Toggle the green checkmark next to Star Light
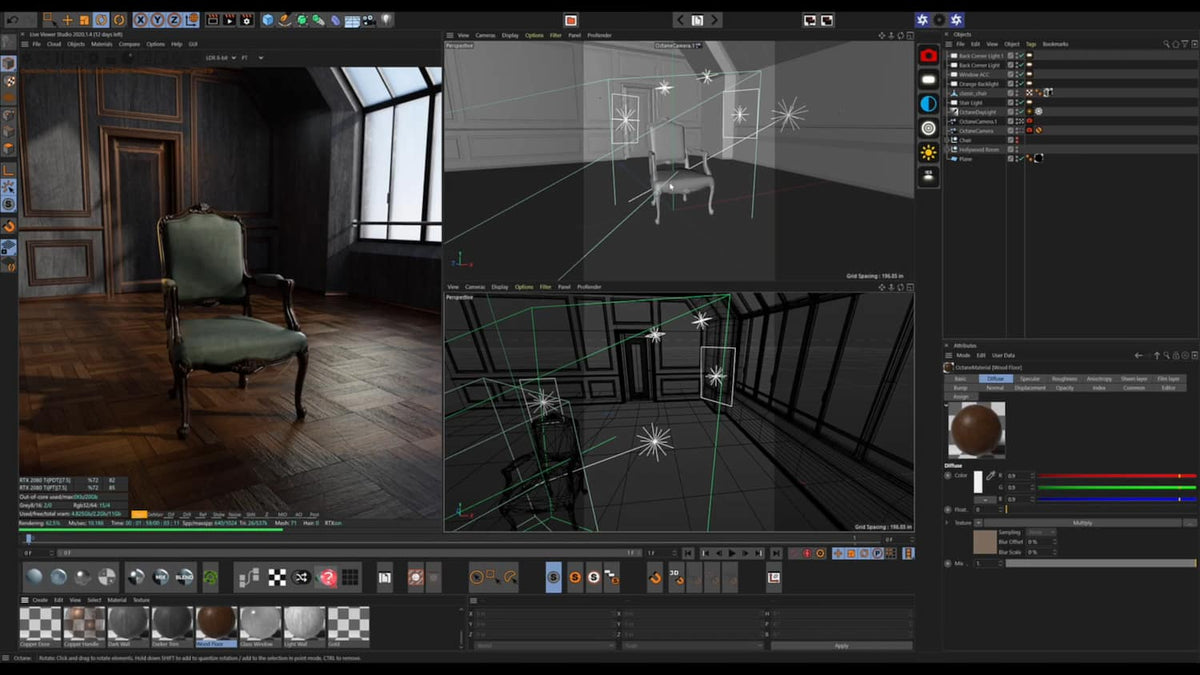The width and height of the screenshot is (1200, 675). [x=1022, y=102]
